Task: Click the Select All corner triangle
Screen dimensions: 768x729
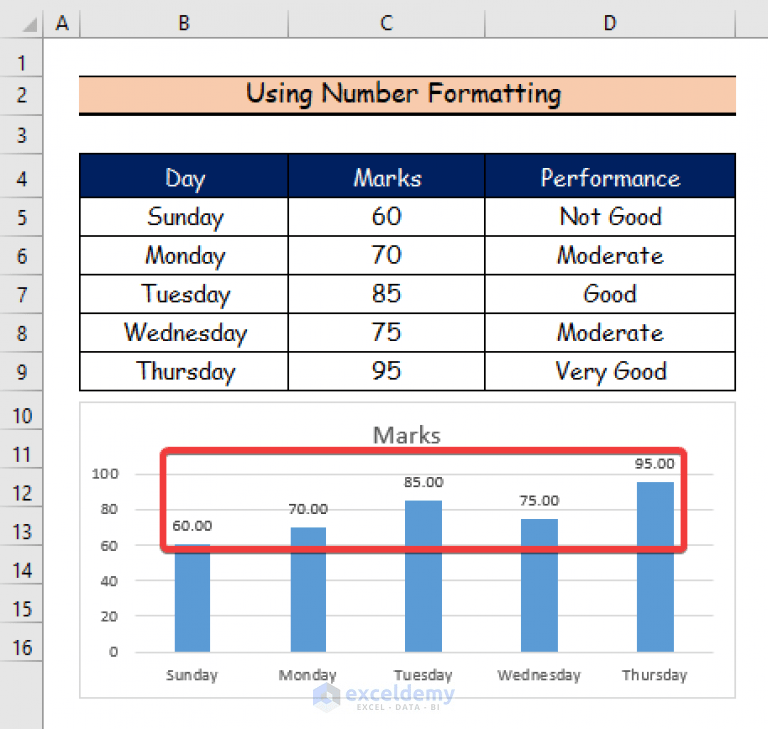Action: pyautogui.click(x=29, y=24)
